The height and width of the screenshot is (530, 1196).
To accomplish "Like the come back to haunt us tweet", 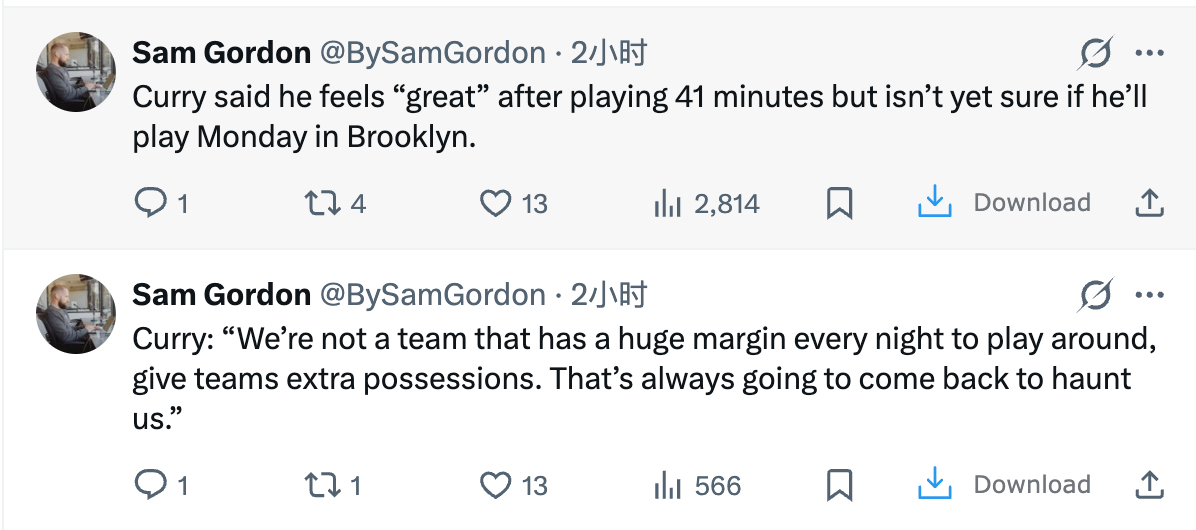I will [x=496, y=486].
